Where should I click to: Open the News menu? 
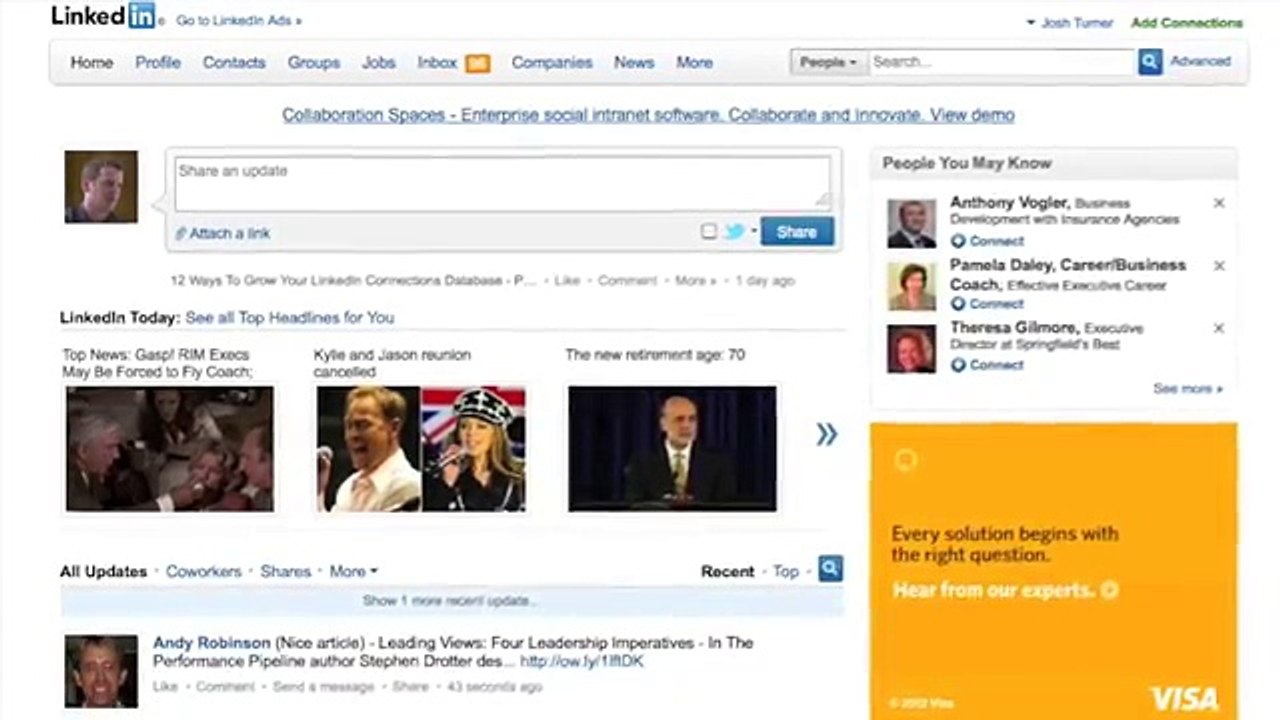[634, 63]
